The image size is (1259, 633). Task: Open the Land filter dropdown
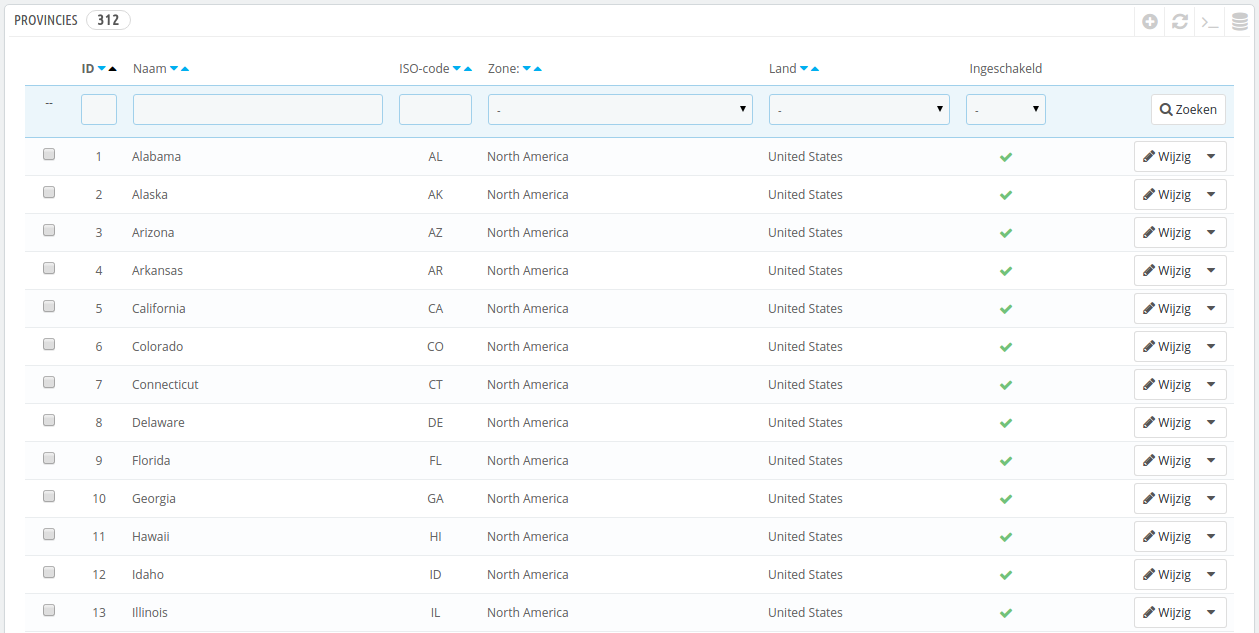click(x=859, y=110)
